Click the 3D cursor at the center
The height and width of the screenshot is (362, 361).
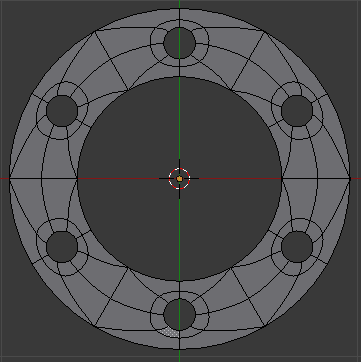[179, 179]
